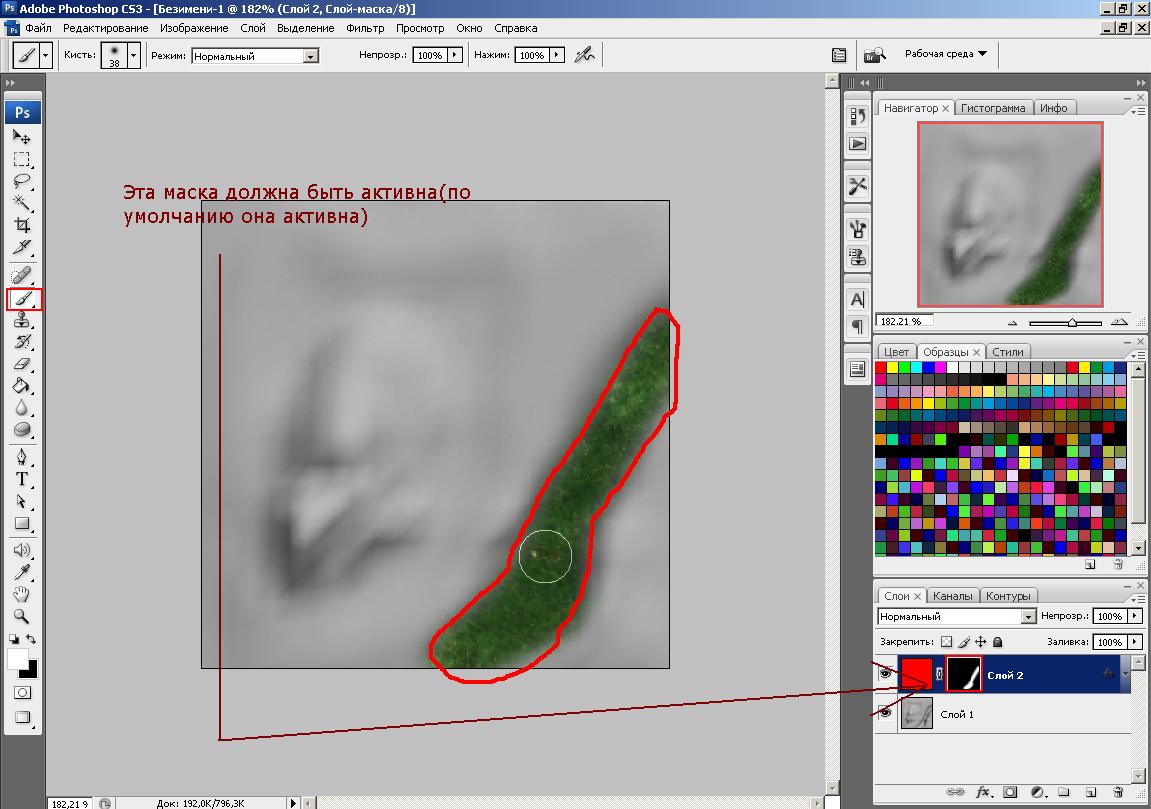Switch to the Каналы tab

(955, 596)
